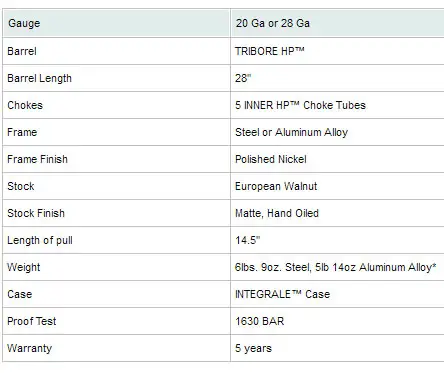Click the 28" barrel length value

coord(243,78)
